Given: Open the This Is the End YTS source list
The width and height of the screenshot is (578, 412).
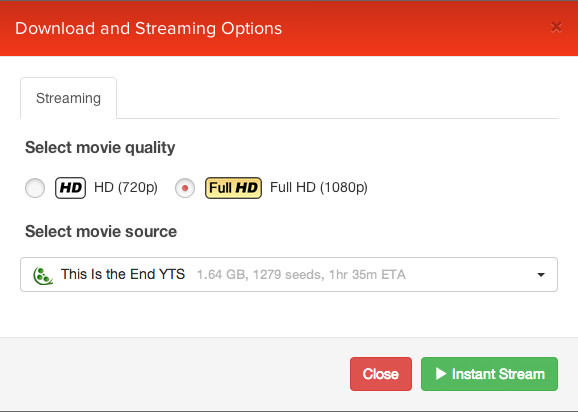Looking at the screenshot, I should pos(289,275).
